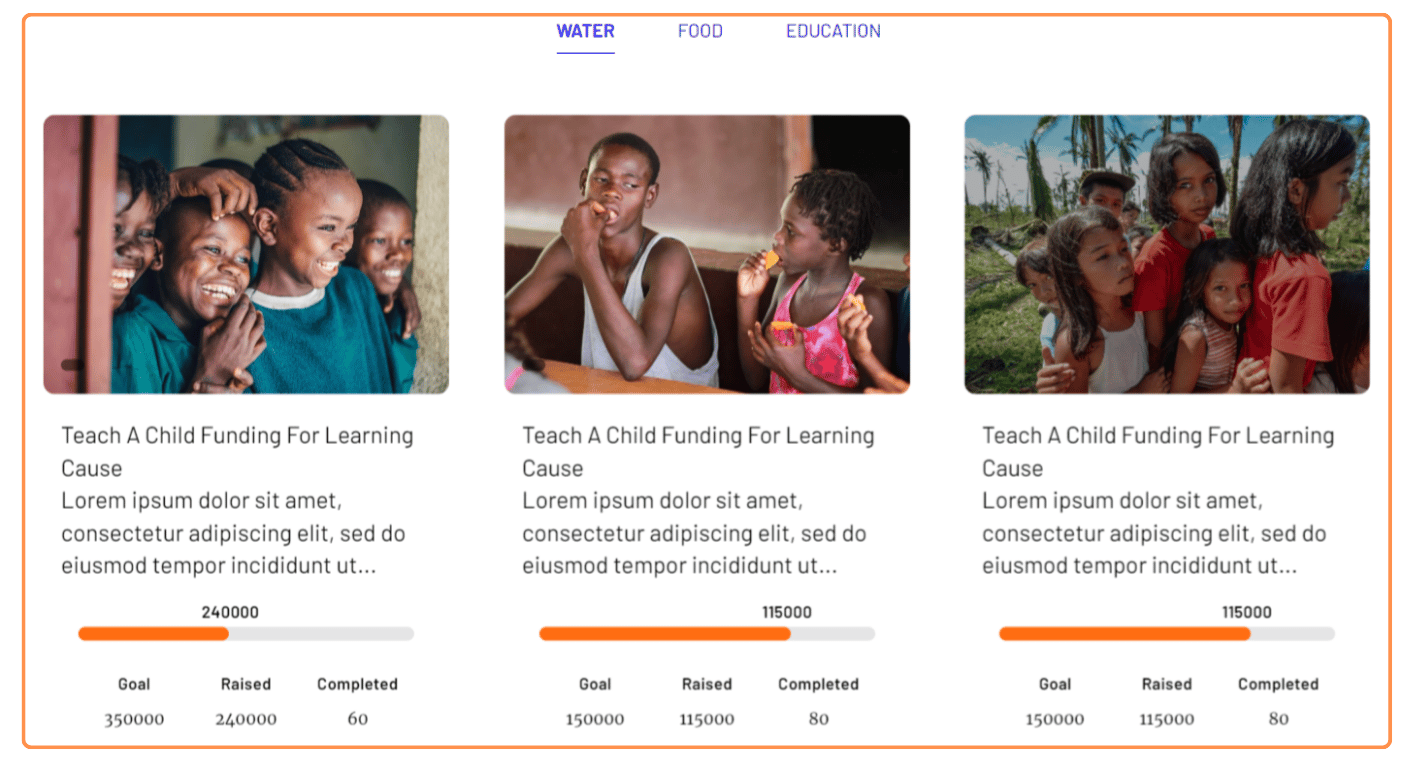Select the EDUCATION tab
This screenshot has width=1413, height=770.
[x=833, y=31]
